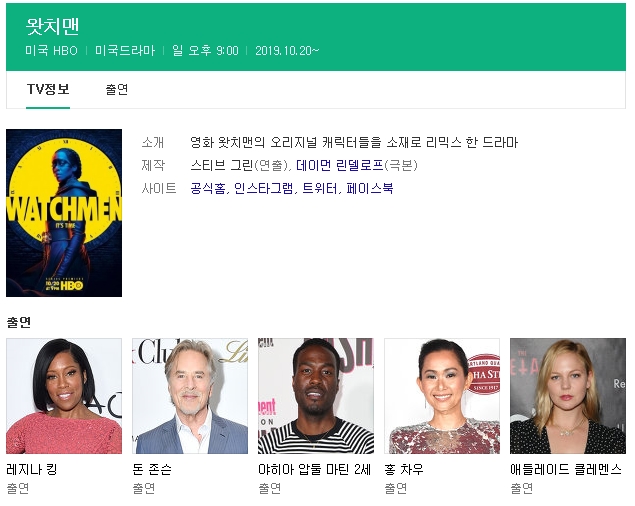Click 애들레이드 클레멘스 cast photo

pyautogui.click(x=568, y=396)
